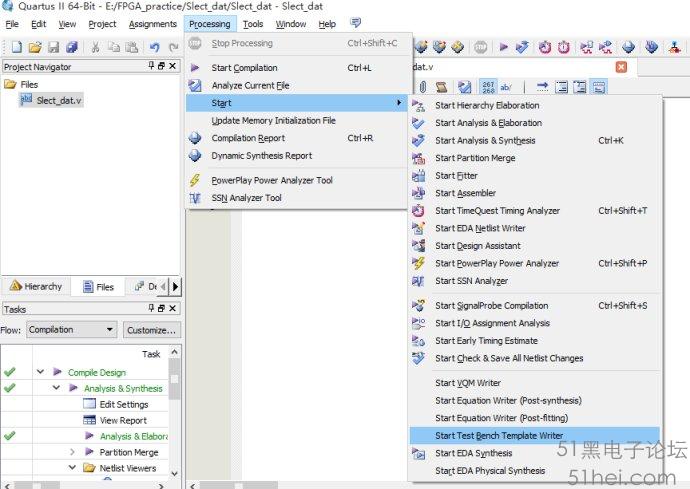
Task: Select Slect_dat.v in the Files tree
Action: click(x=51, y=100)
